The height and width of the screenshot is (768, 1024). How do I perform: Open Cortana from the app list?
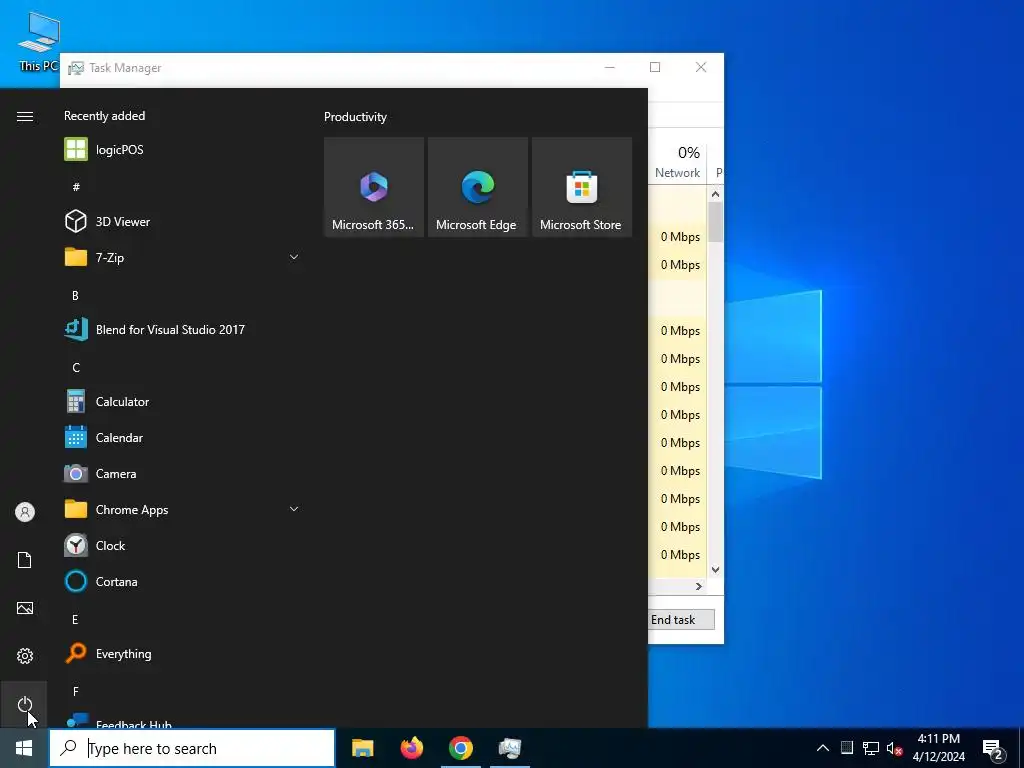pos(183,581)
